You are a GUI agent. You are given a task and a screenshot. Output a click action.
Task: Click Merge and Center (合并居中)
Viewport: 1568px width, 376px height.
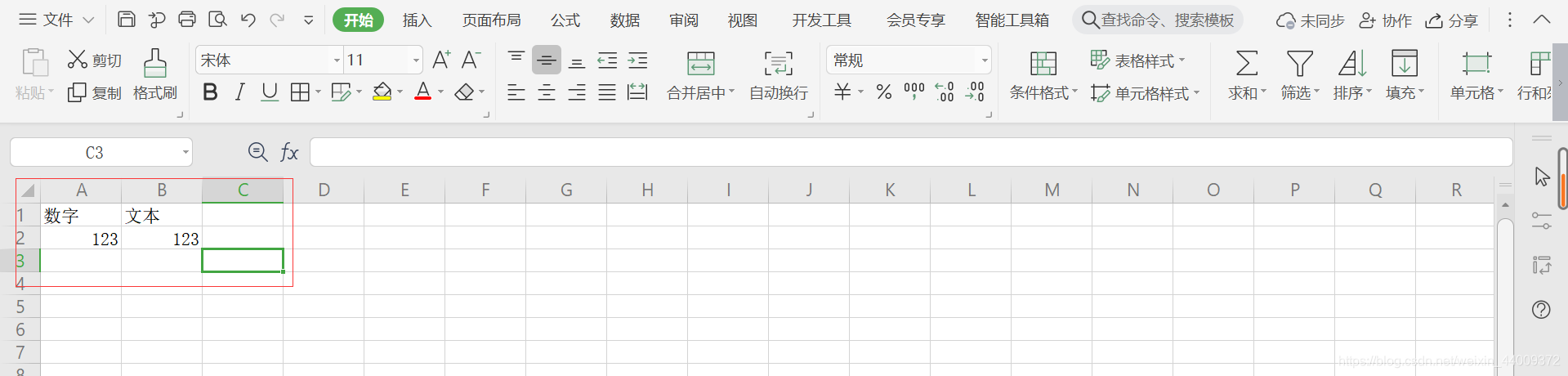(700, 75)
